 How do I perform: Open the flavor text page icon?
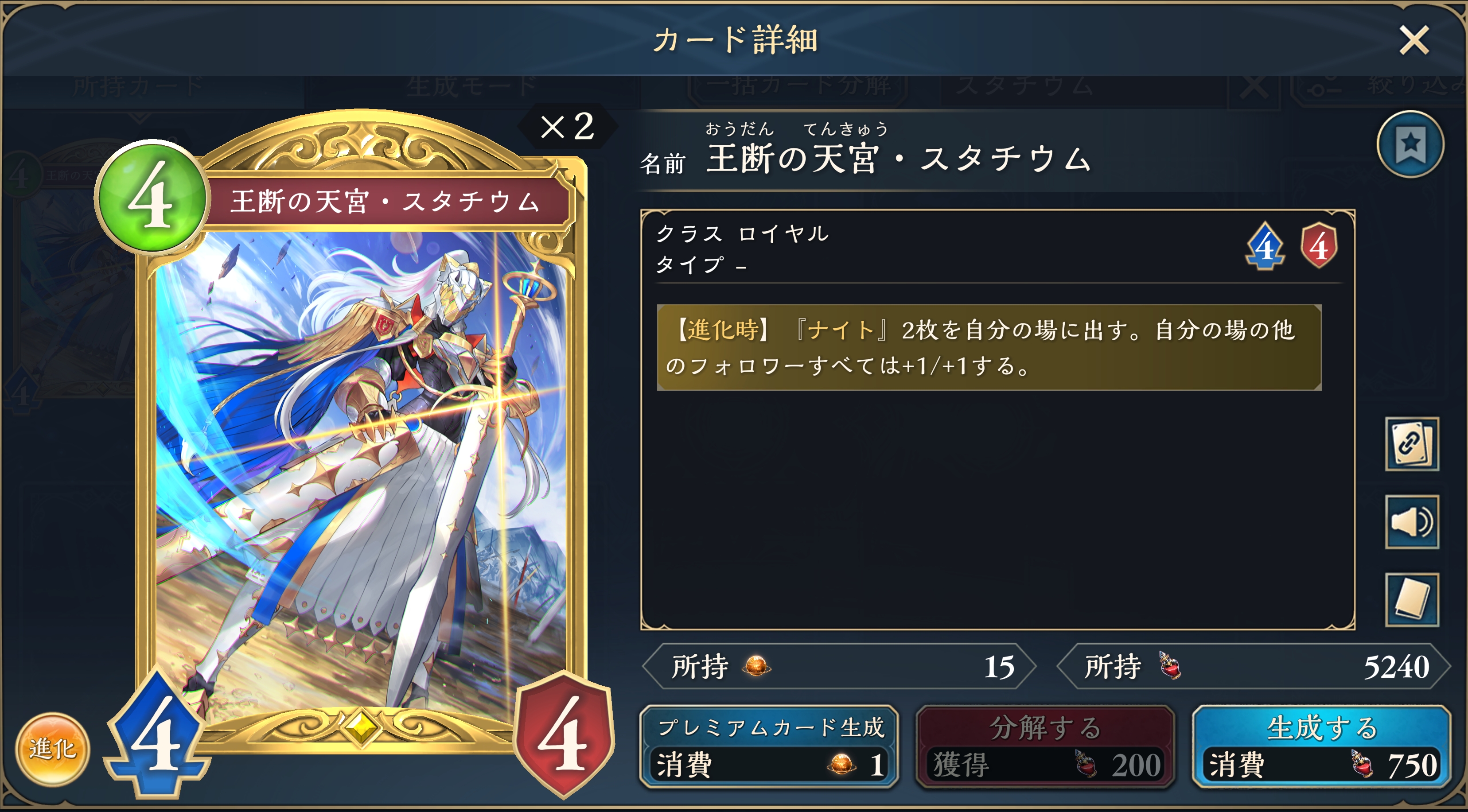pos(1412,599)
